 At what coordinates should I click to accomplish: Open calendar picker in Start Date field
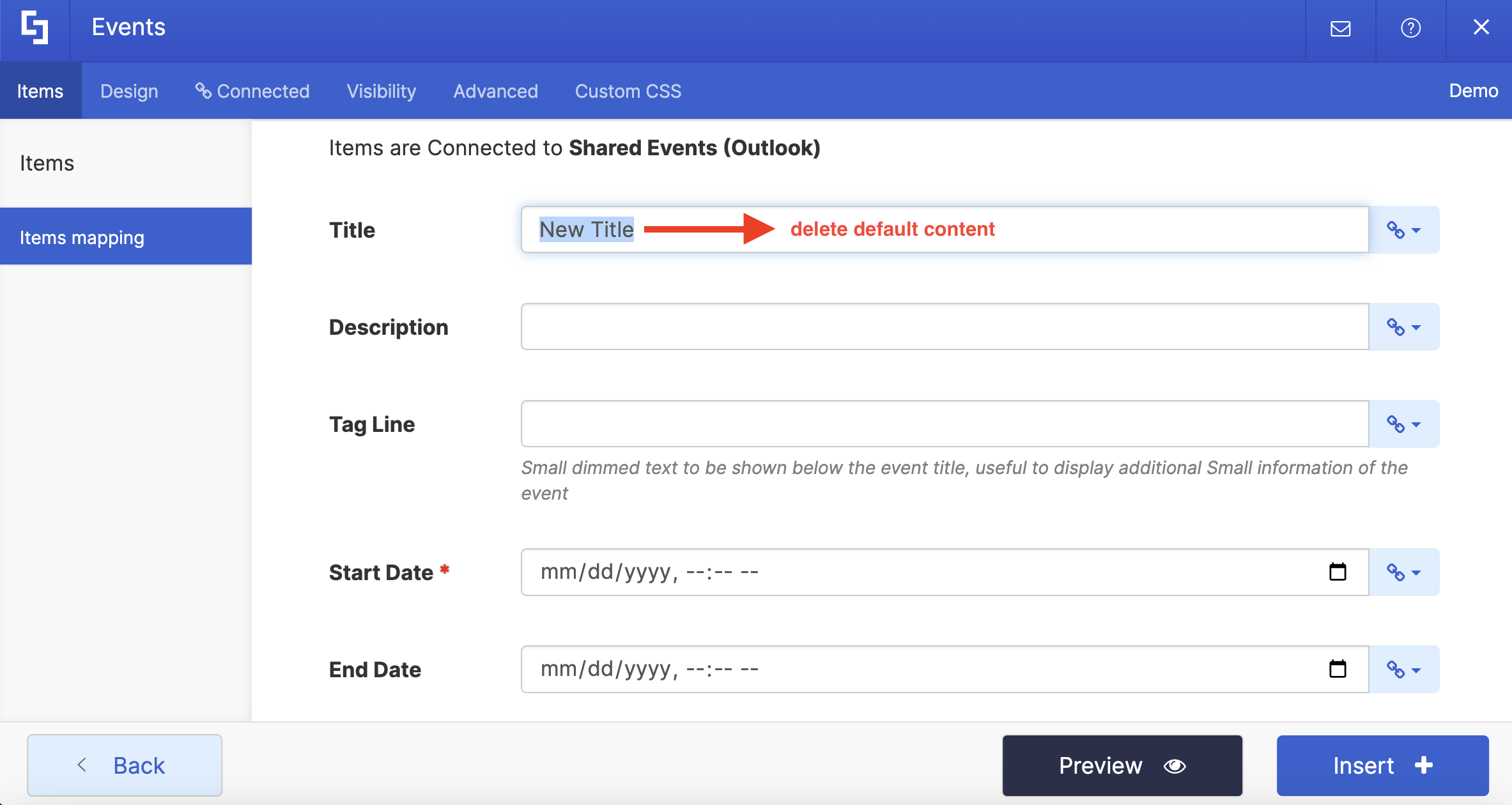point(1338,572)
